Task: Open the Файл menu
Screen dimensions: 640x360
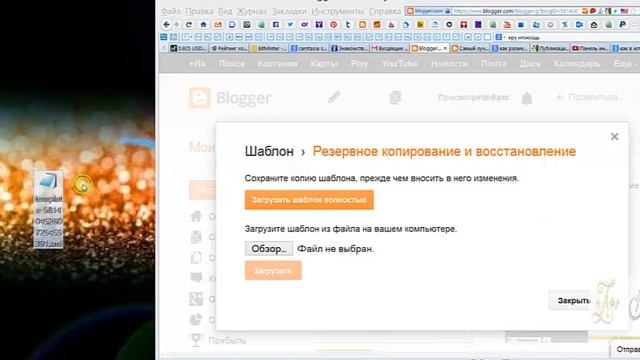Action: [171, 11]
